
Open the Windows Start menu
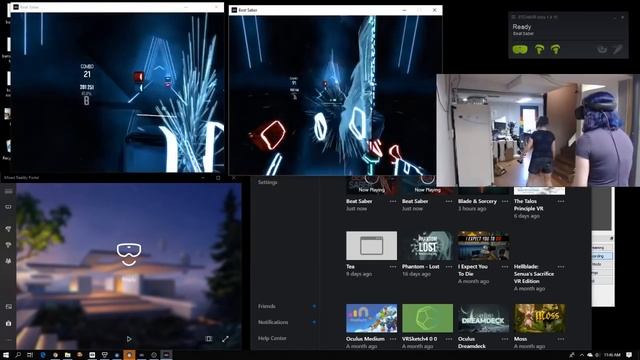pyautogui.click(x=6, y=355)
